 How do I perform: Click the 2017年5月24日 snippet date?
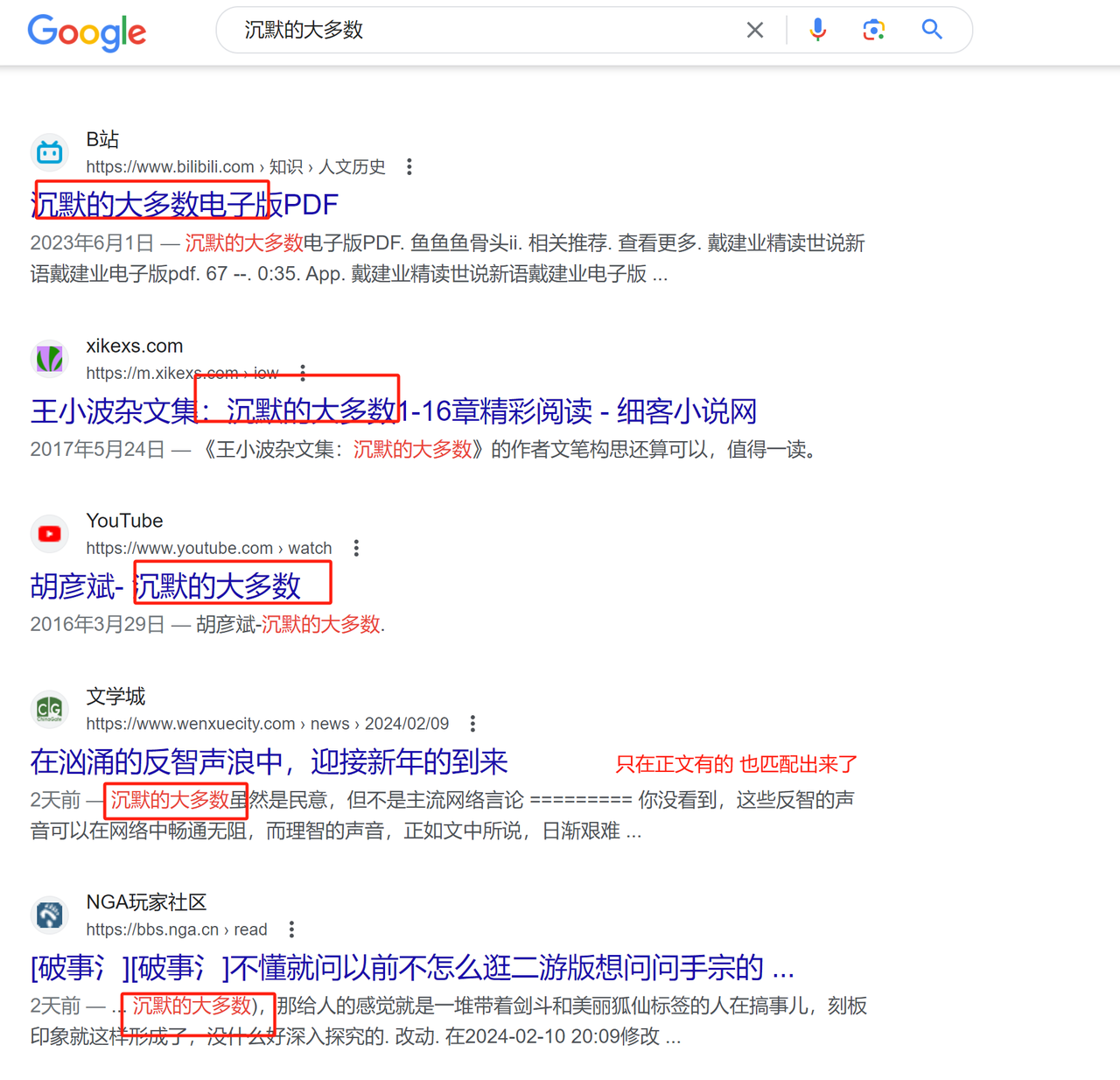97,450
